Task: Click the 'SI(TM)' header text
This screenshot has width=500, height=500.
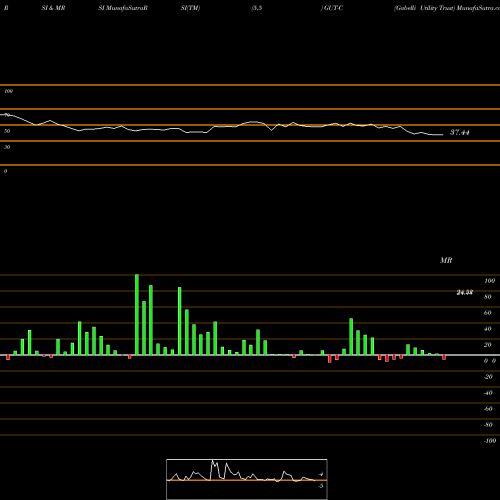Action: tap(190, 8)
